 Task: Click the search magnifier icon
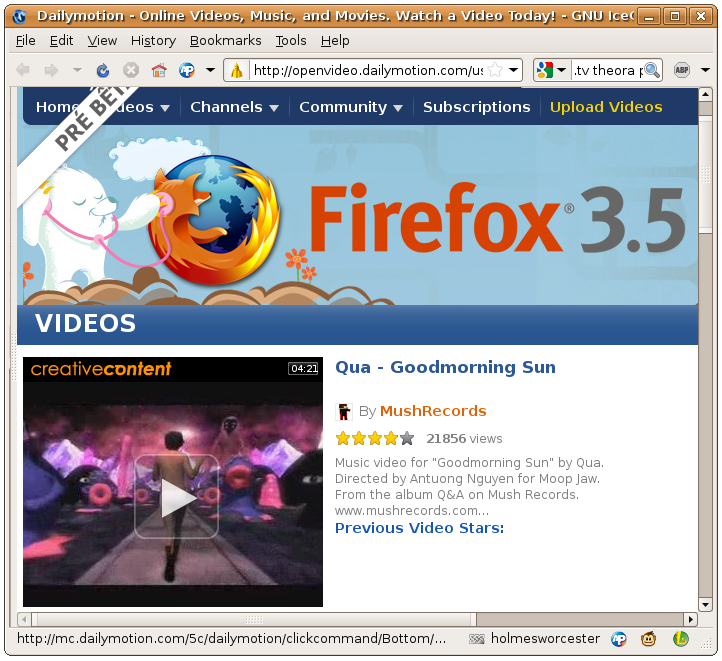[x=651, y=70]
